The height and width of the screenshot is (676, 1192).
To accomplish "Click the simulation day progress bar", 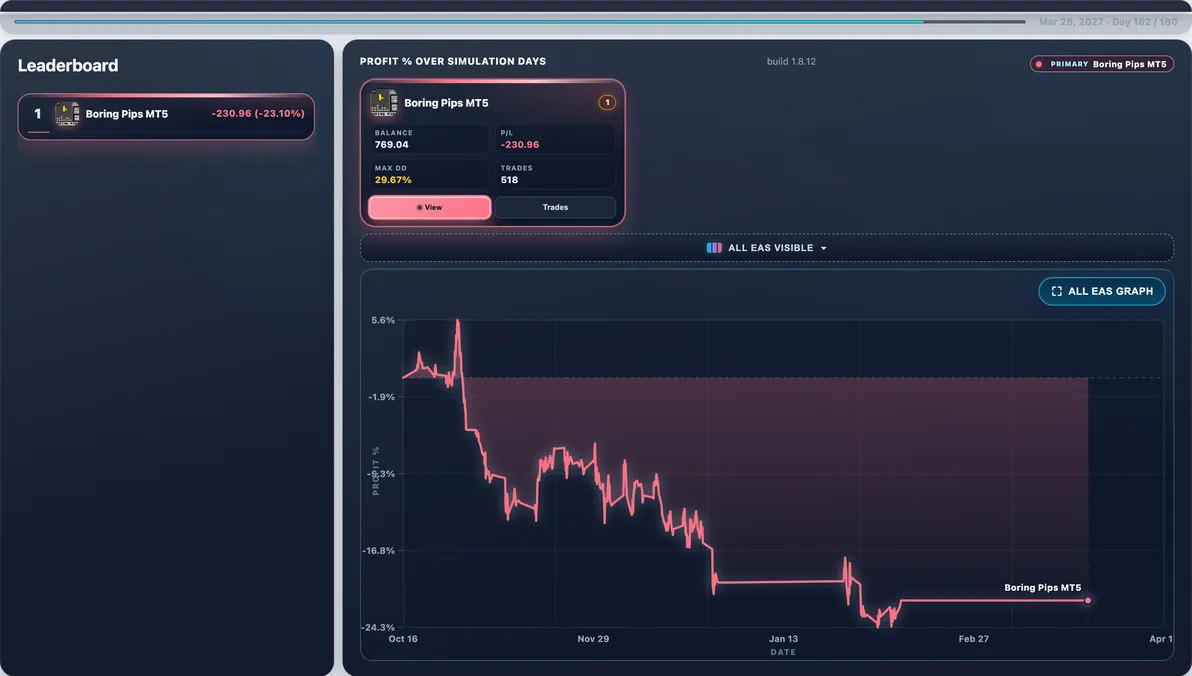I will point(519,22).
